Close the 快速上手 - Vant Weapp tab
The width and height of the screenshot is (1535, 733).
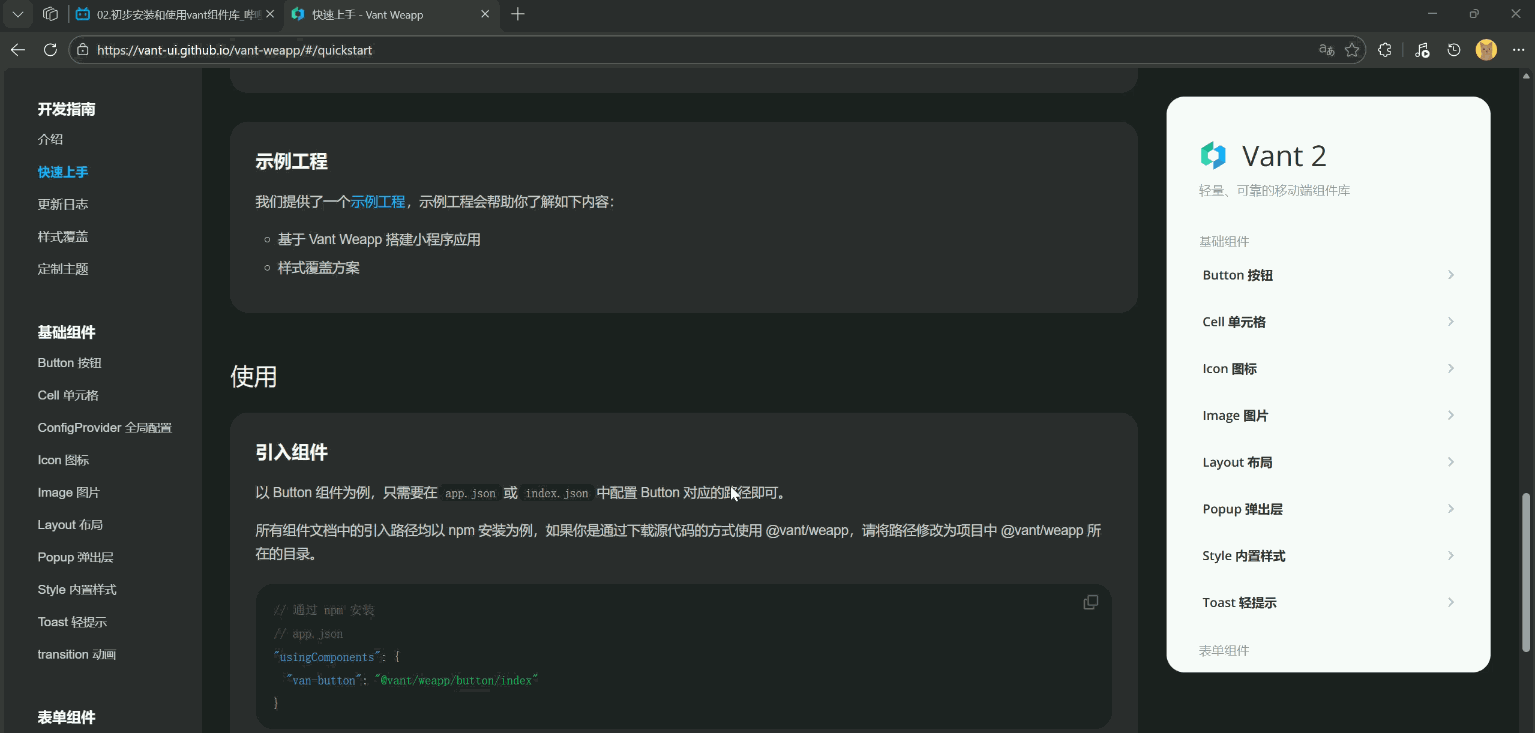[x=486, y=14]
